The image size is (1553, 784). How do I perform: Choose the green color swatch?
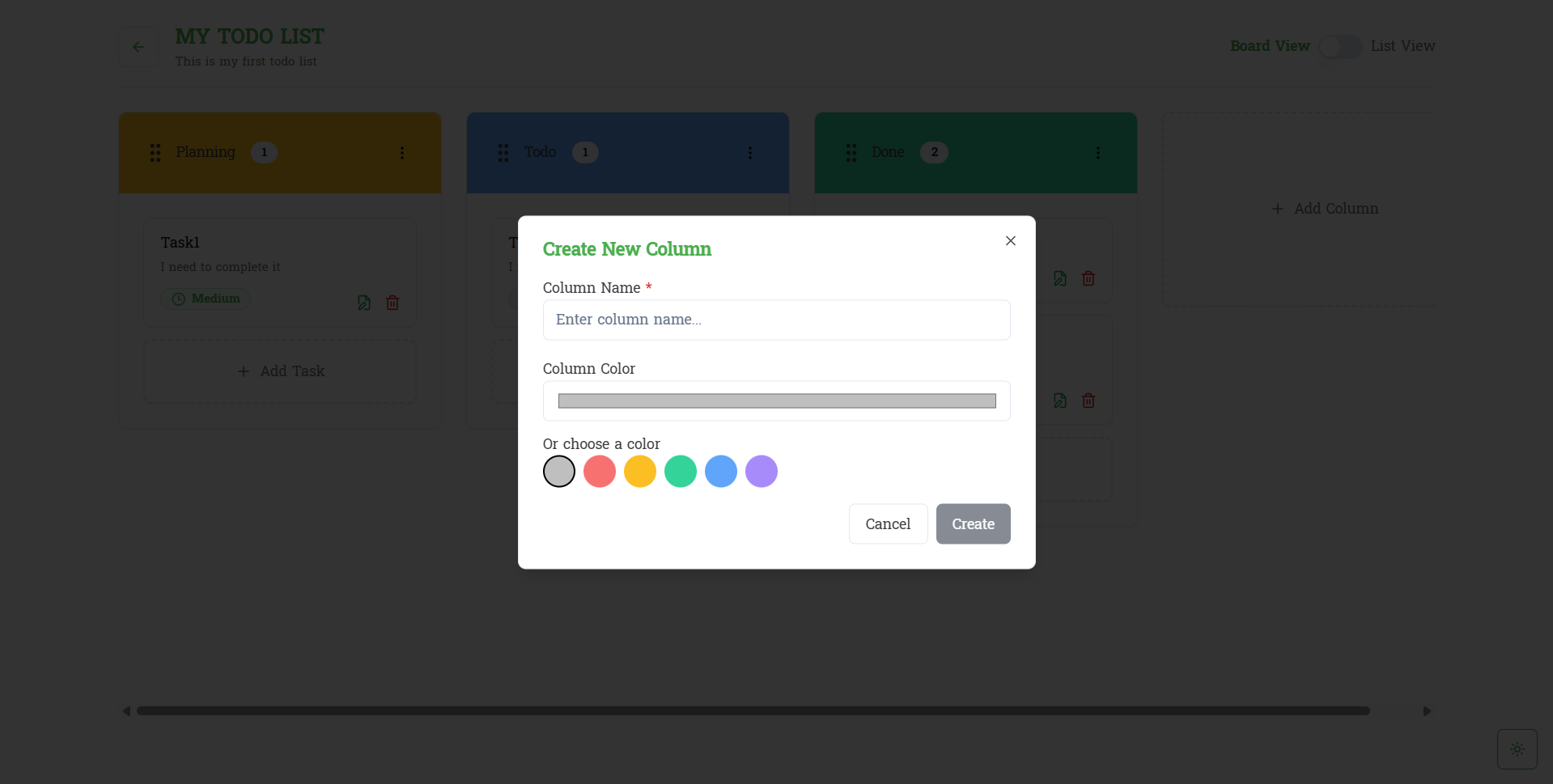click(680, 471)
